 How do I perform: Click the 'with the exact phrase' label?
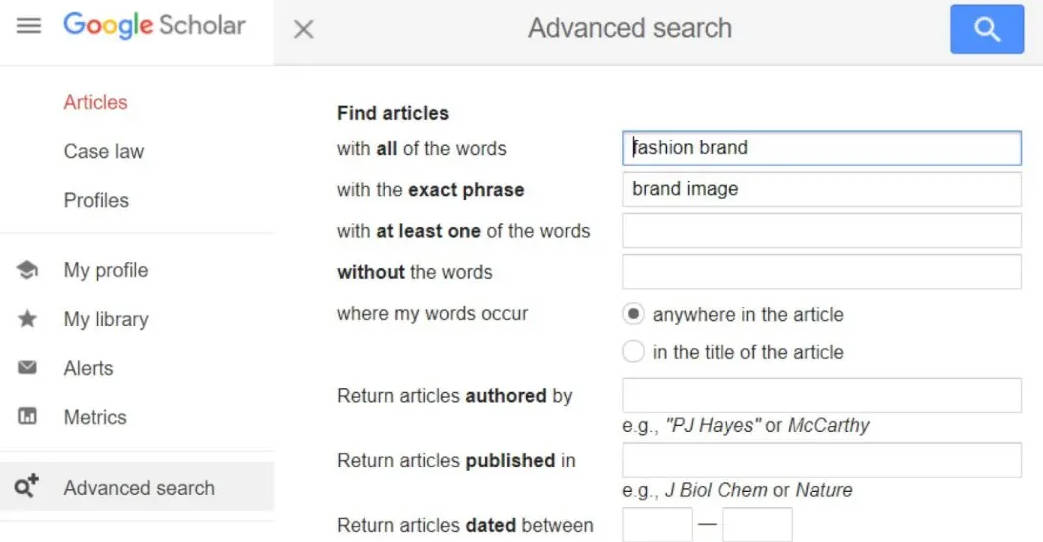point(430,190)
